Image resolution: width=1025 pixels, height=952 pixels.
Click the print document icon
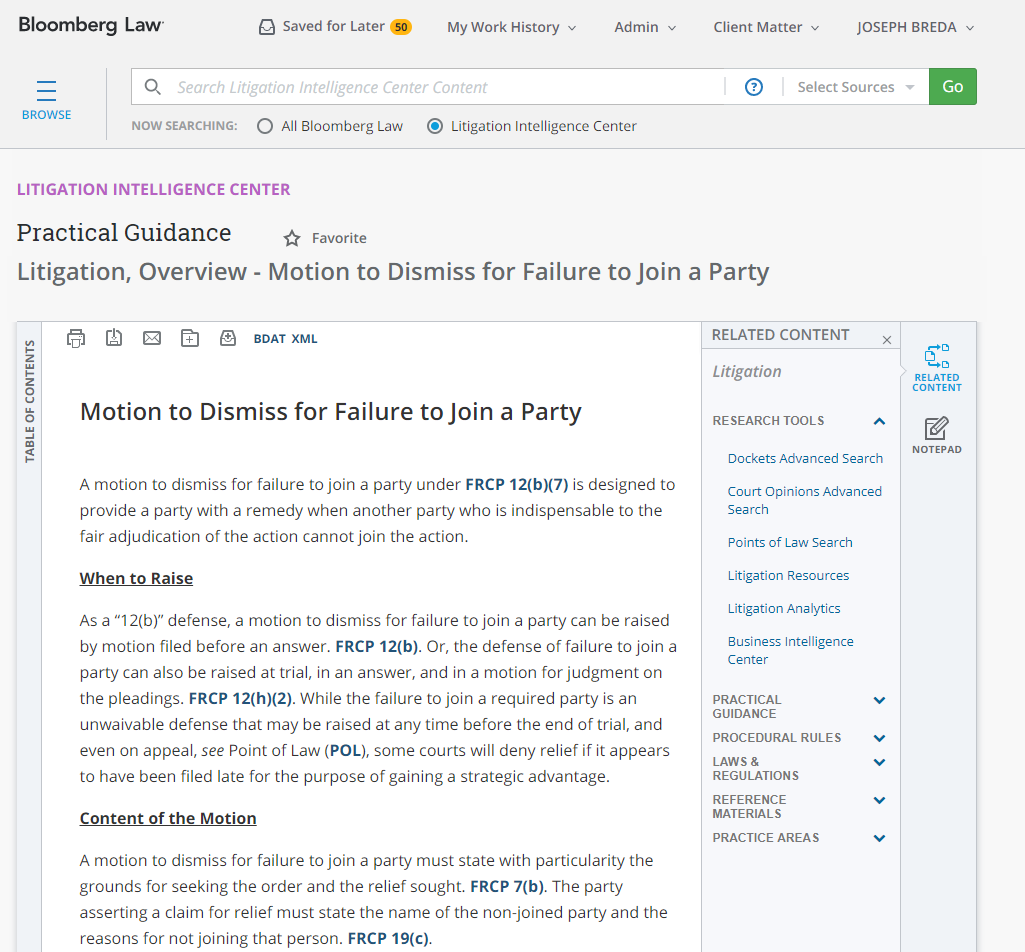click(76, 338)
